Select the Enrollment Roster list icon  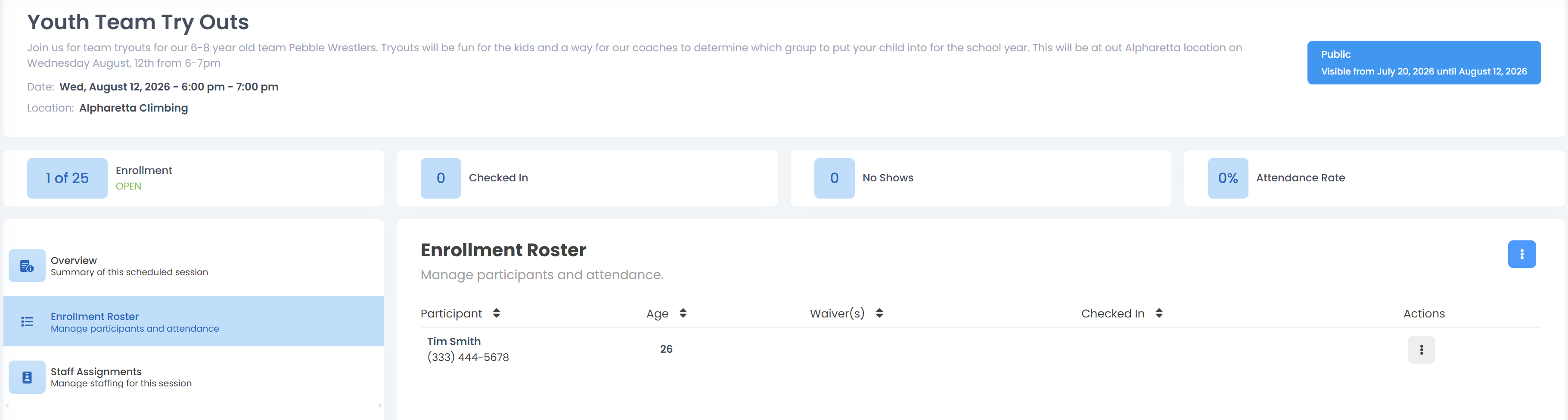(x=27, y=321)
